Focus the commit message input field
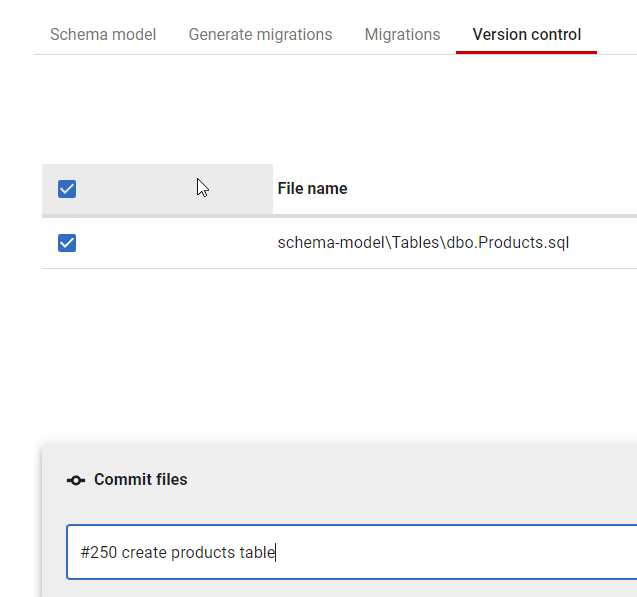Image resolution: width=637 pixels, height=597 pixels. [450, 552]
